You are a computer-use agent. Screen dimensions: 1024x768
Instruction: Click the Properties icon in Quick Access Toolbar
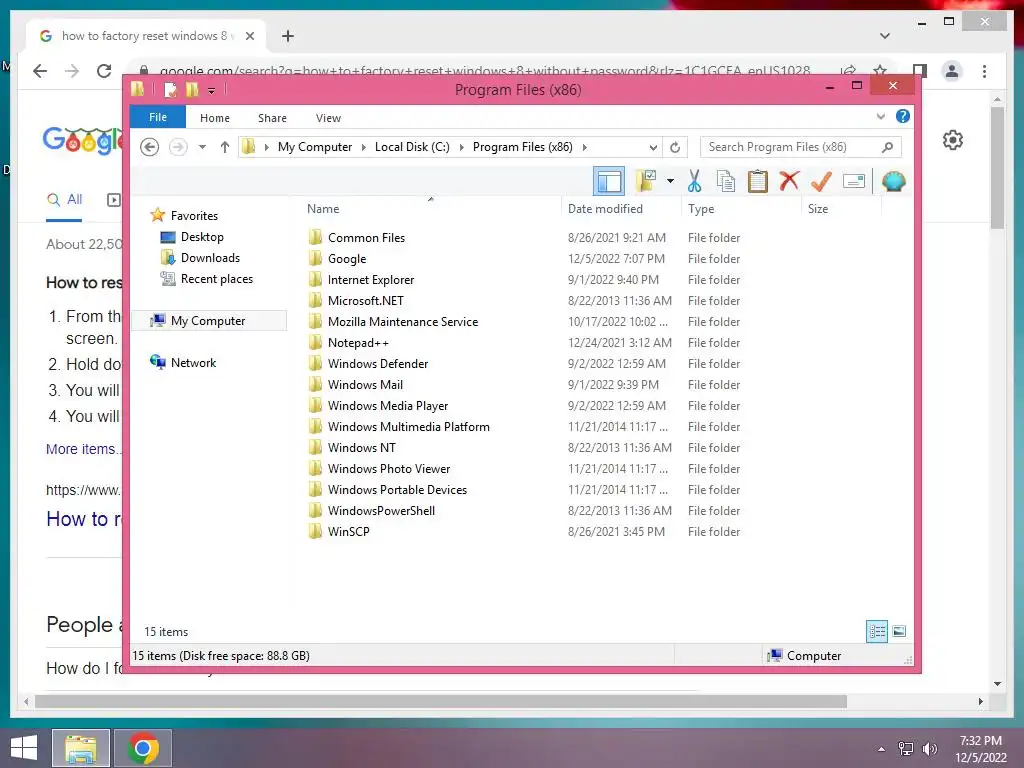170,89
